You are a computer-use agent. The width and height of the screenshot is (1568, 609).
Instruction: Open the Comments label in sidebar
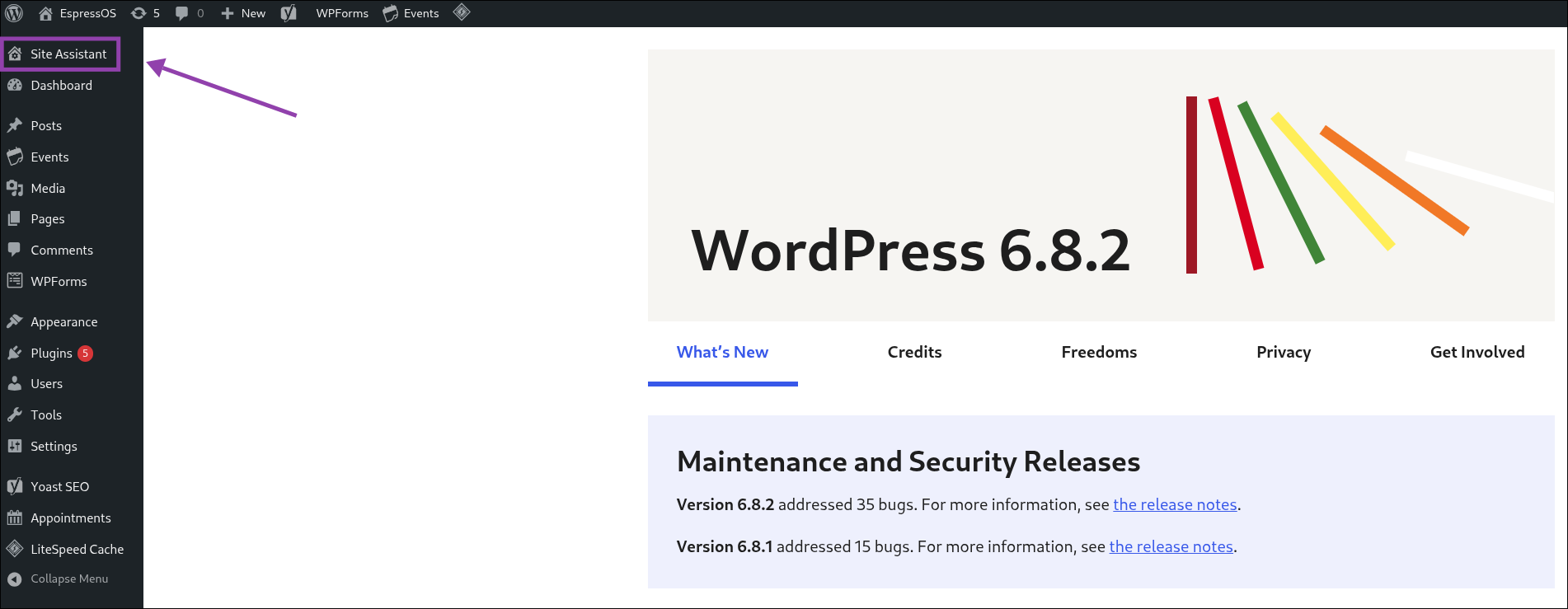click(x=62, y=250)
